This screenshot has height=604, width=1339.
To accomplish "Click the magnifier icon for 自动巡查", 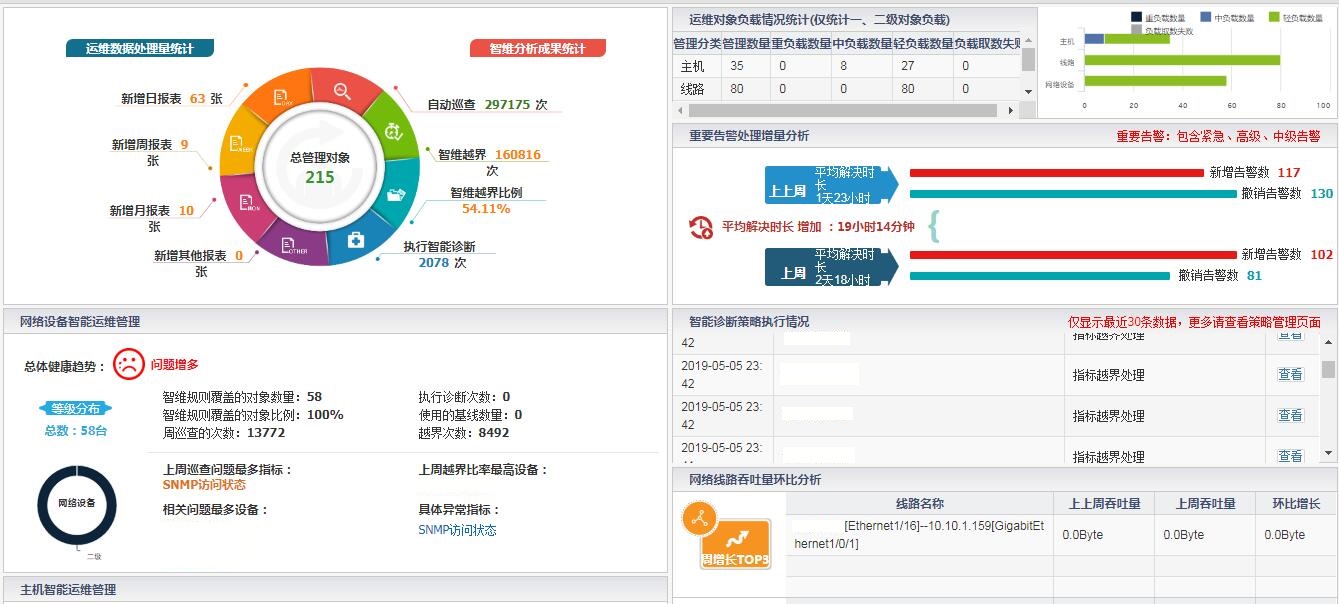I will tap(342, 92).
